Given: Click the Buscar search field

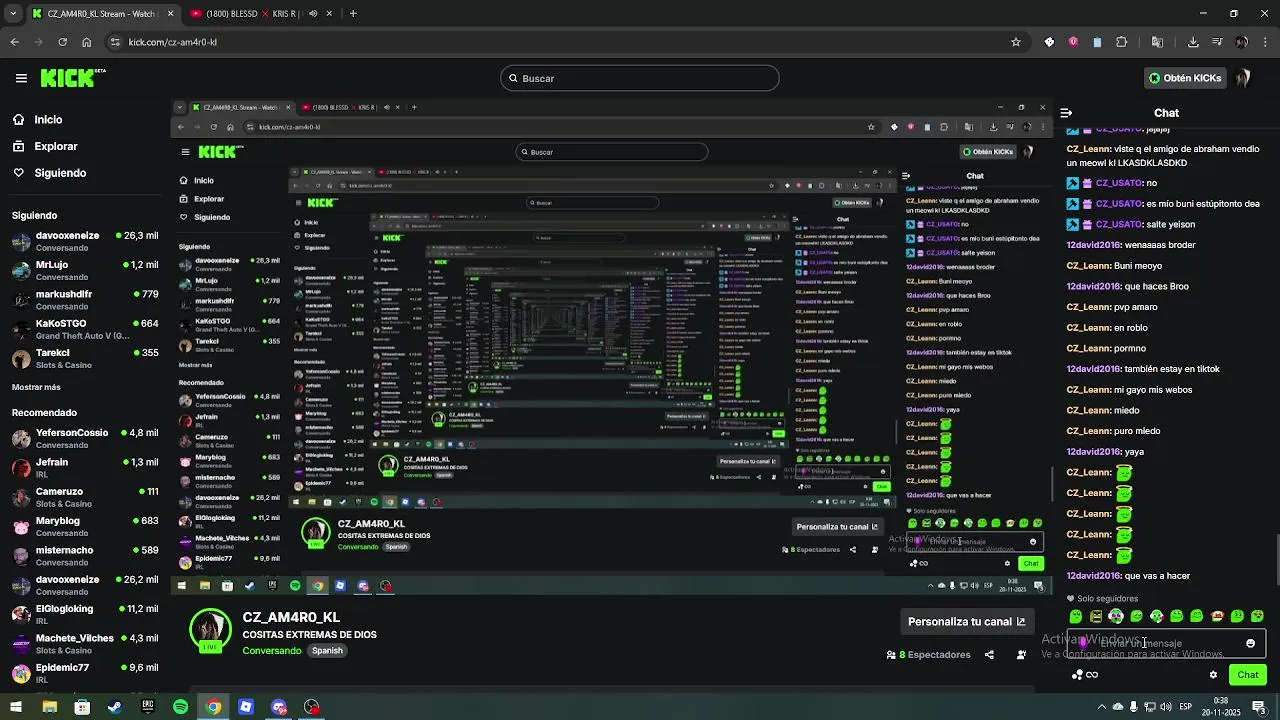Looking at the screenshot, I should click(x=640, y=78).
